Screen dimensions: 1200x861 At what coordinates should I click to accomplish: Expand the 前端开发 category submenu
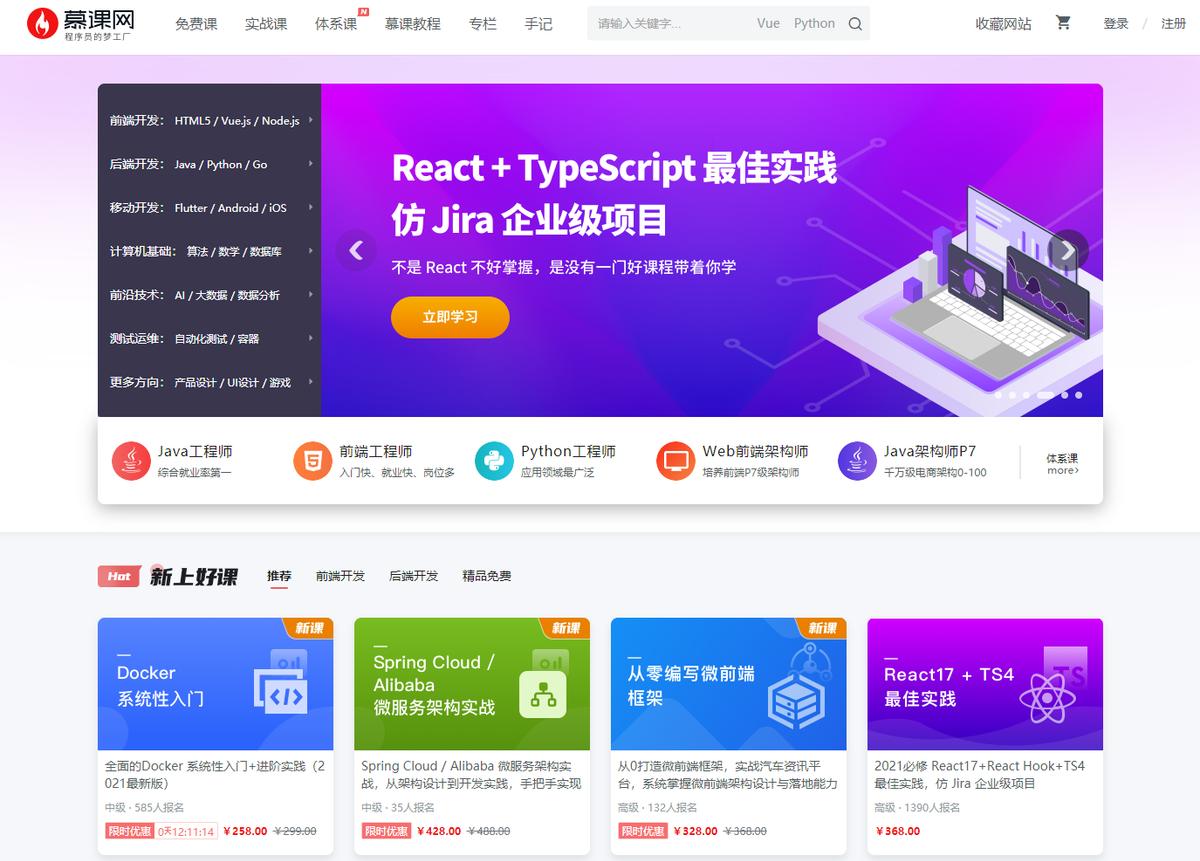coord(209,121)
